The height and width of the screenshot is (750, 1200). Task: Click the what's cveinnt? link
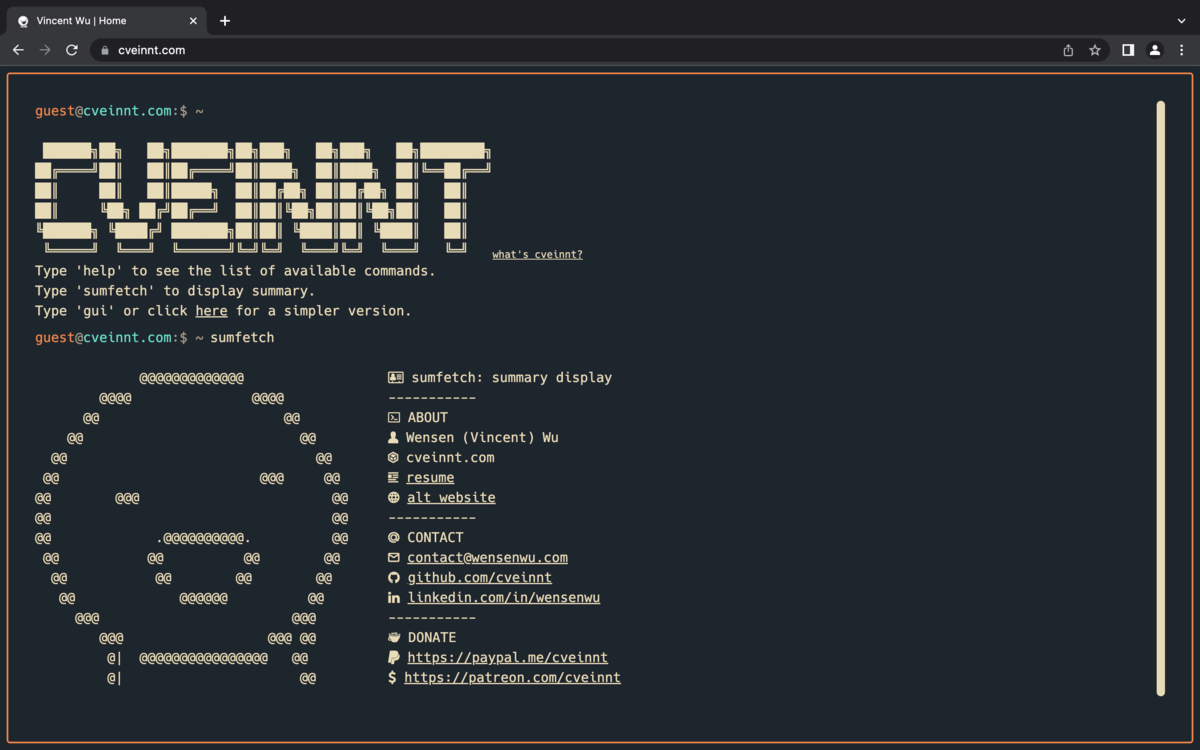(537, 254)
